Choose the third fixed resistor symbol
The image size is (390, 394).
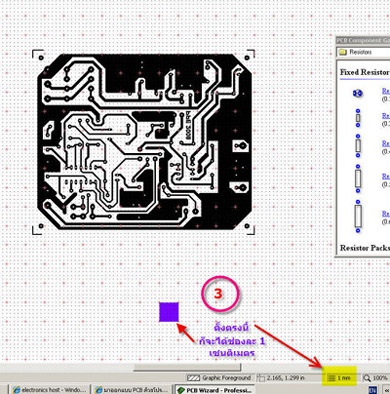click(x=358, y=146)
